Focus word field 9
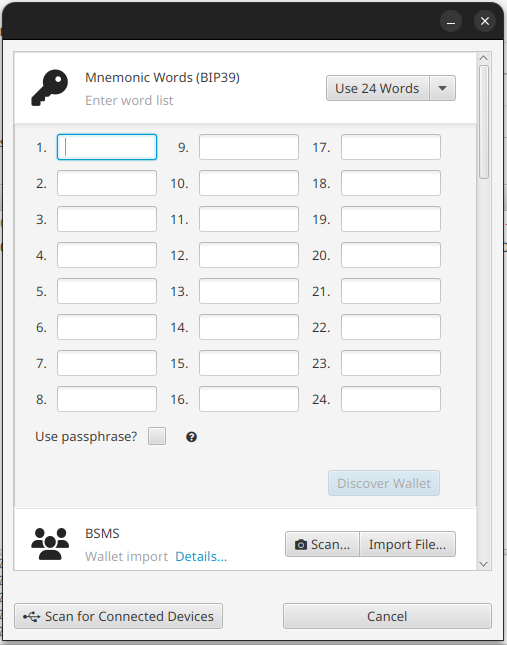Viewport: 507px width, 645px height. (x=249, y=147)
